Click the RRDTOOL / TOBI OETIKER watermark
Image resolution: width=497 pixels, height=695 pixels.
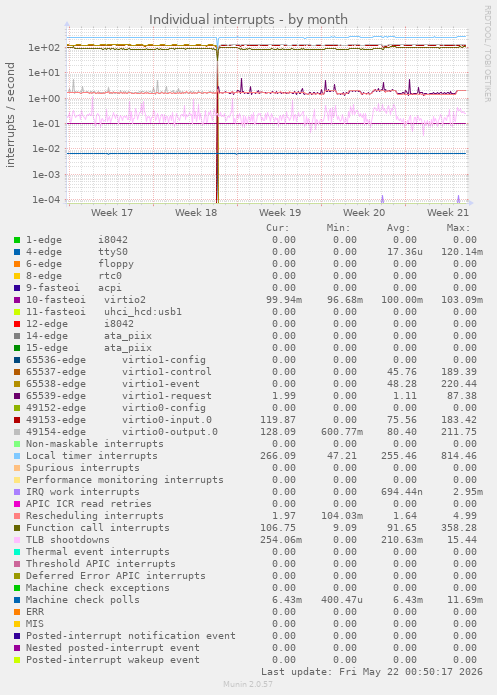pyautogui.click(x=487, y=54)
